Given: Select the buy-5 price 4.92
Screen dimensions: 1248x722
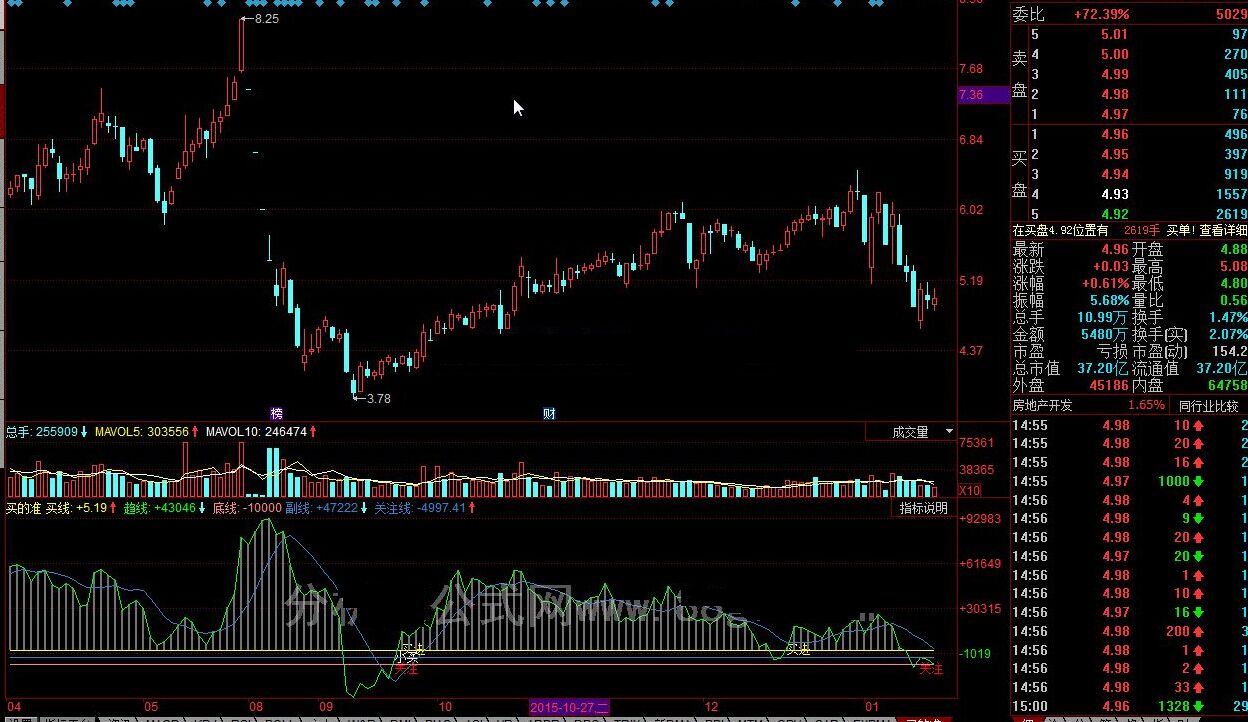Looking at the screenshot, I should (1114, 214).
